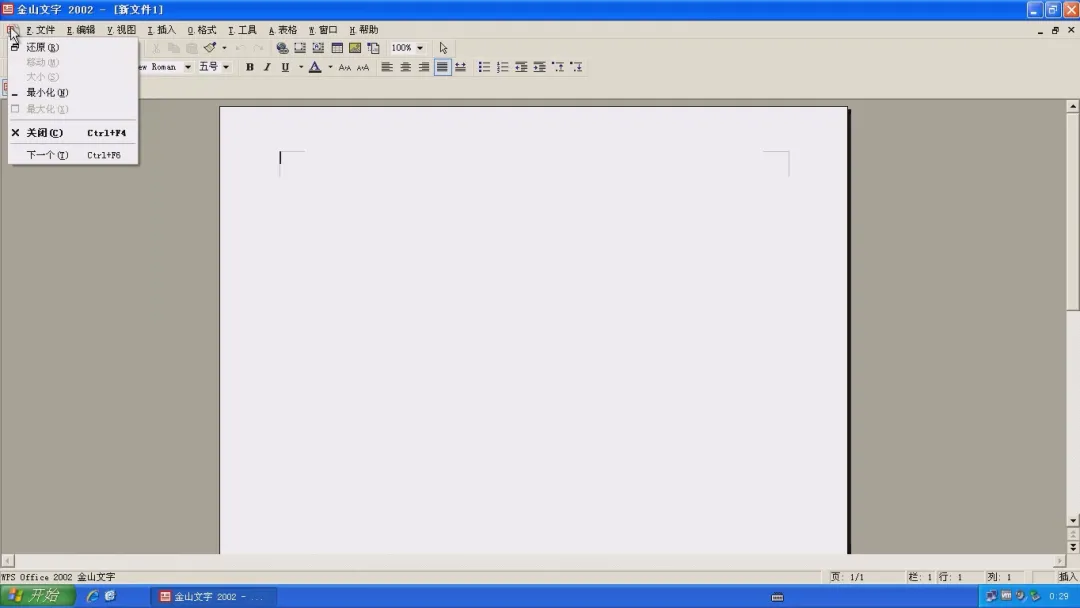Click the decrease indent icon
The height and width of the screenshot is (608, 1080).
(521, 67)
